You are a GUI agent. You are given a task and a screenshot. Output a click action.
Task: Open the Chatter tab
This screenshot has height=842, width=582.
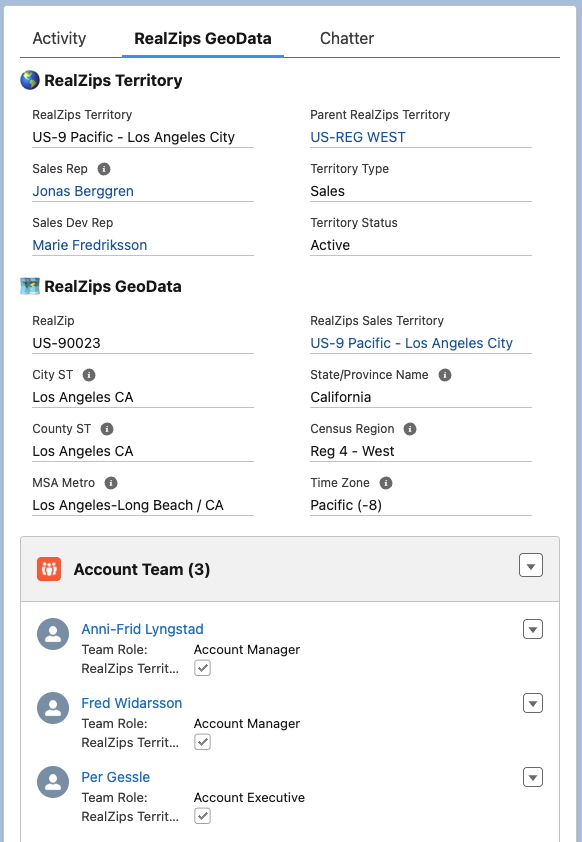[x=347, y=39]
